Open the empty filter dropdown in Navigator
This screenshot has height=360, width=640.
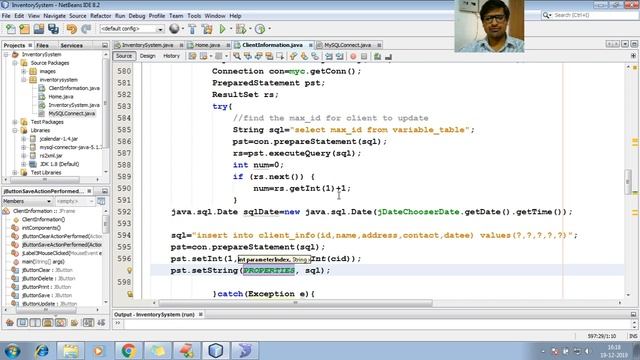pyautogui.click(x=75, y=201)
